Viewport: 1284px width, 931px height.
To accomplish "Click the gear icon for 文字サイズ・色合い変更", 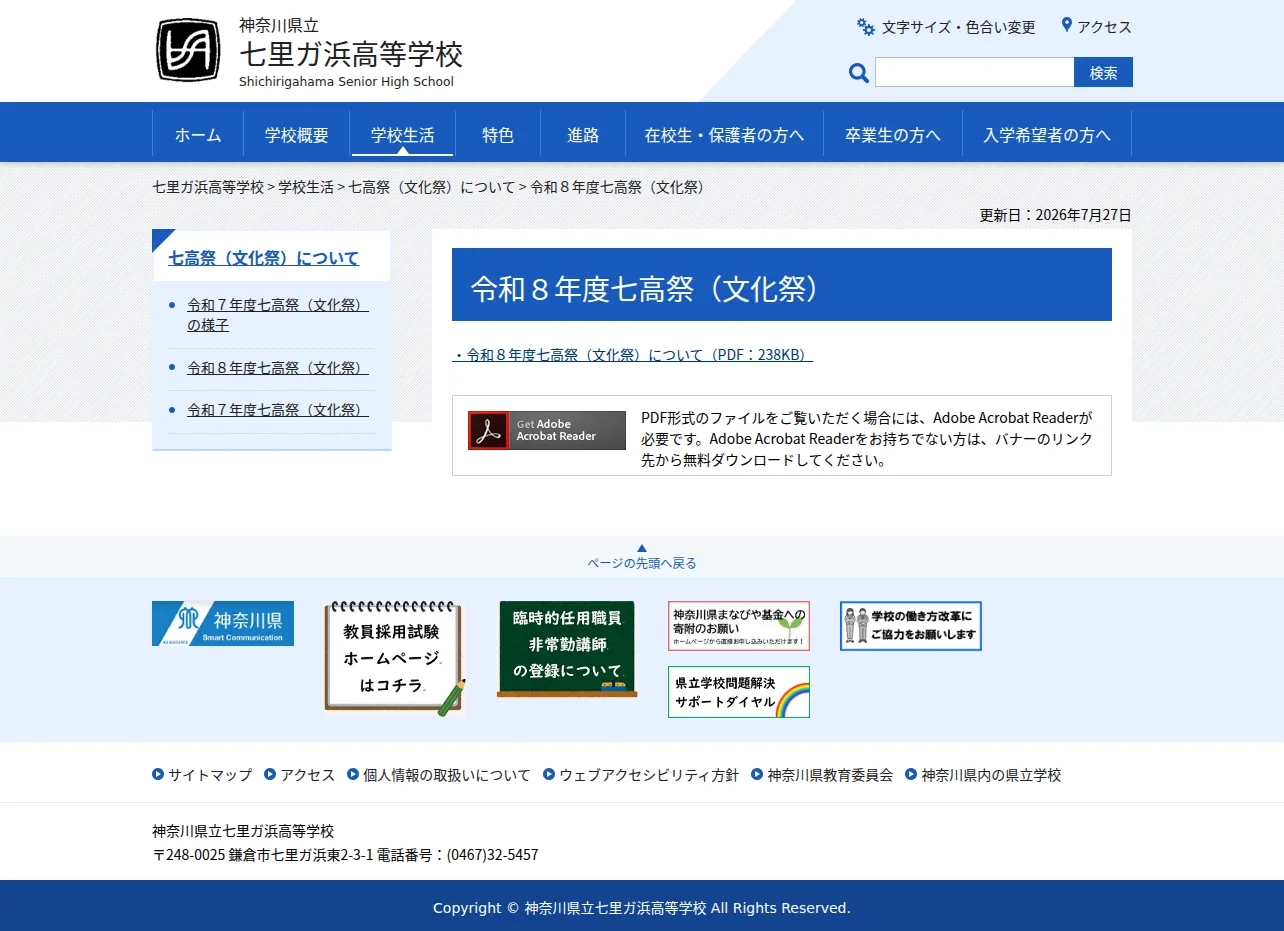I will click(x=866, y=27).
